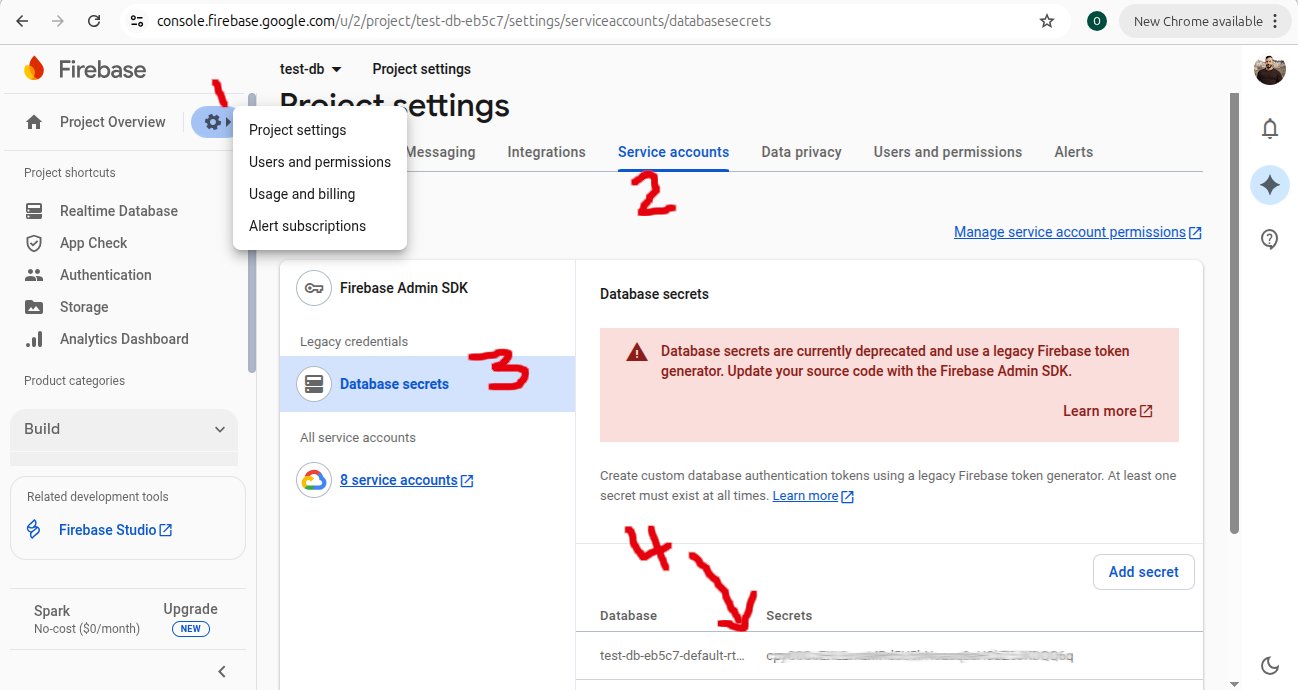Image resolution: width=1298 pixels, height=690 pixels.
Task: Expand the Build product category
Action: pyautogui.click(x=124, y=429)
